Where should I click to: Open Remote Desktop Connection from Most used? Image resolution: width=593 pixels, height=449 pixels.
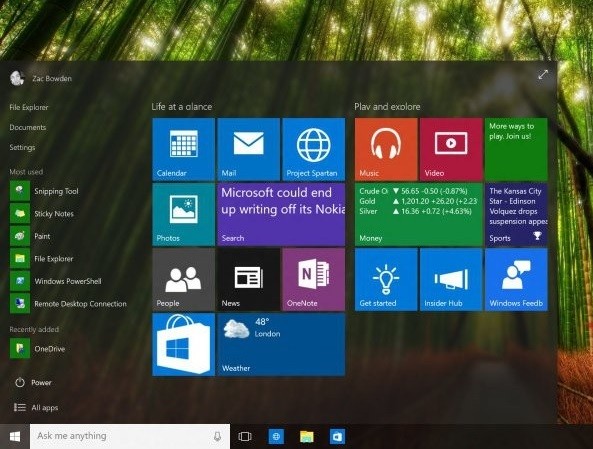click(x=68, y=304)
